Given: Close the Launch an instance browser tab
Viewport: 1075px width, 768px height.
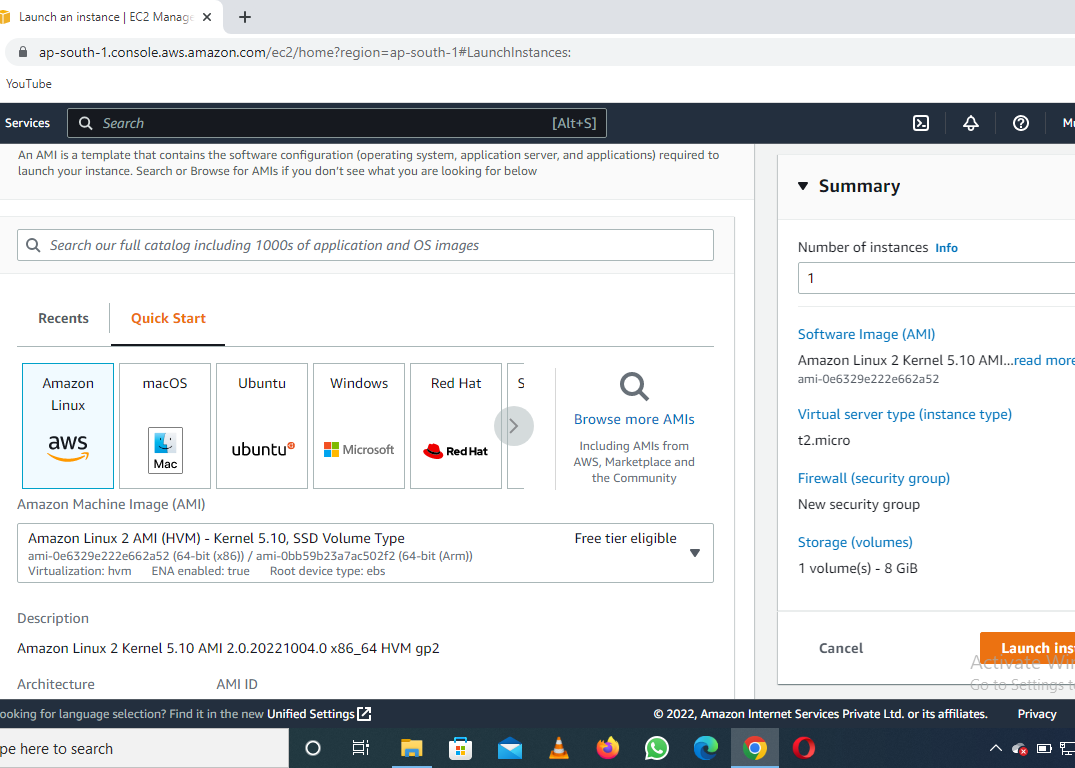Looking at the screenshot, I should coord(207,17).
